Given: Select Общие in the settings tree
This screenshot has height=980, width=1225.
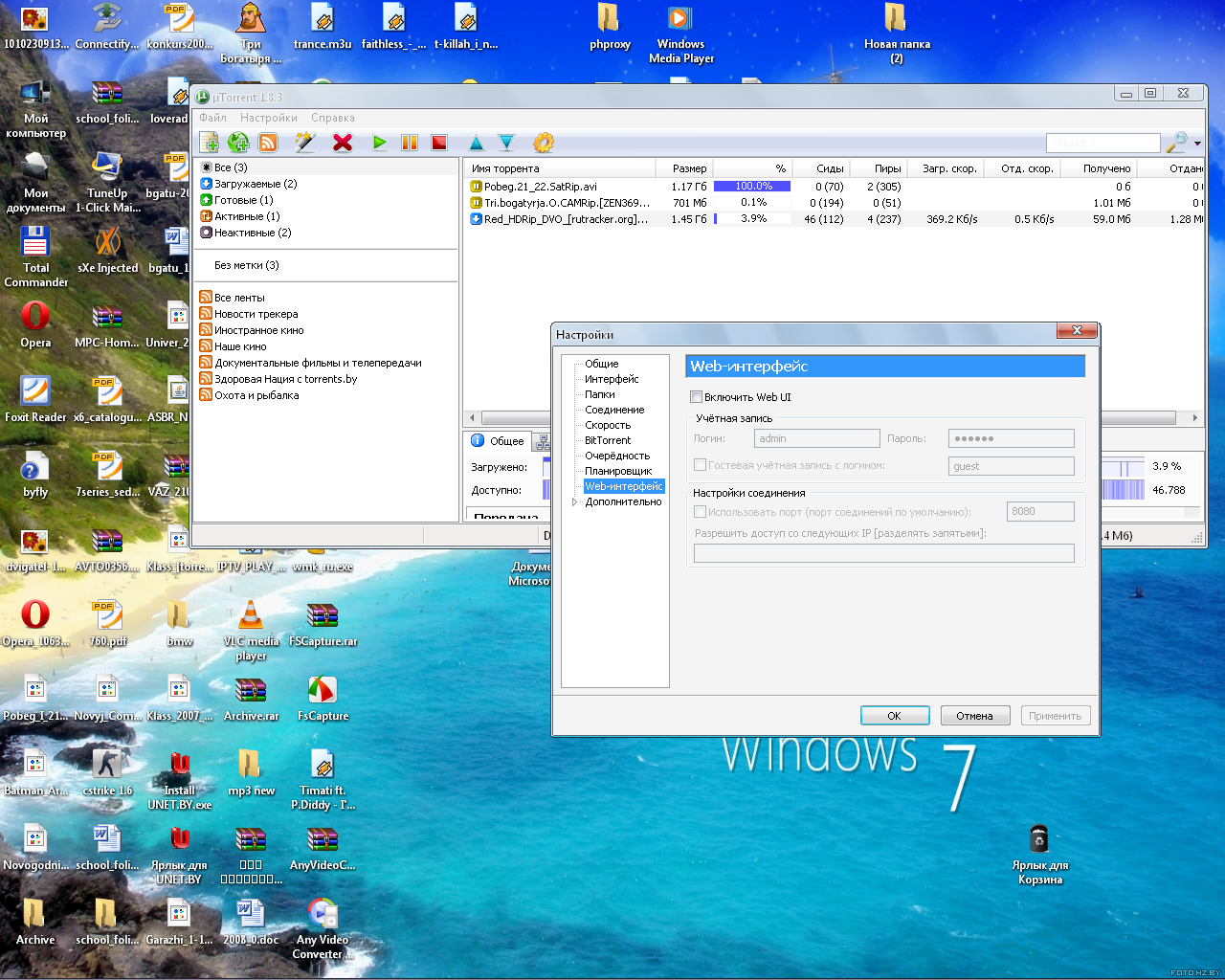Looking at the screenshot, I should [602, 364].
